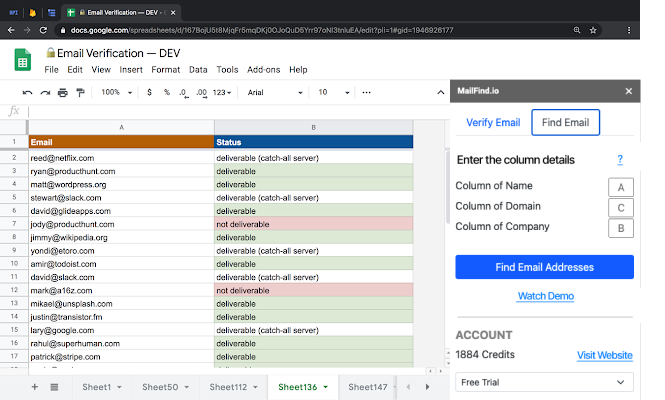
Task: Open the Chrome three-dot menu
Action: tap(629, 30)
